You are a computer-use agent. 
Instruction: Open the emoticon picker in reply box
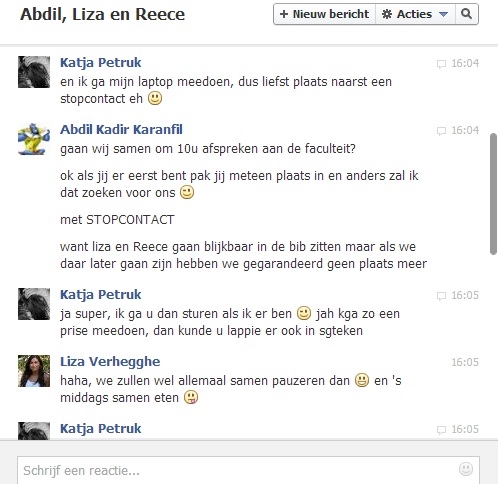click(x=466, y=469)
